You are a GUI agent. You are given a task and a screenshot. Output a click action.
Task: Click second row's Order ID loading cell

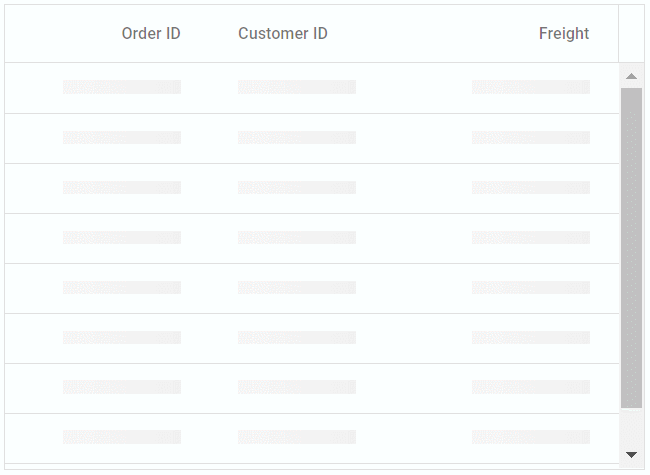coord(122,137)
